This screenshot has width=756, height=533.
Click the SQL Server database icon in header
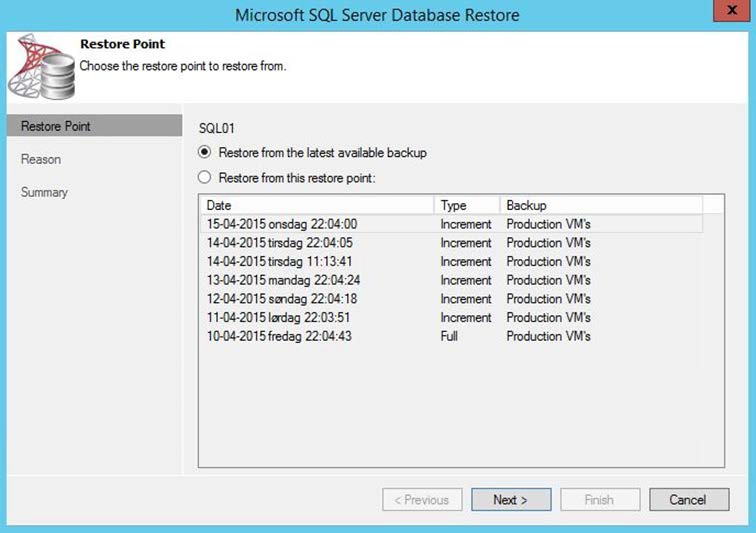pos(38,66)
